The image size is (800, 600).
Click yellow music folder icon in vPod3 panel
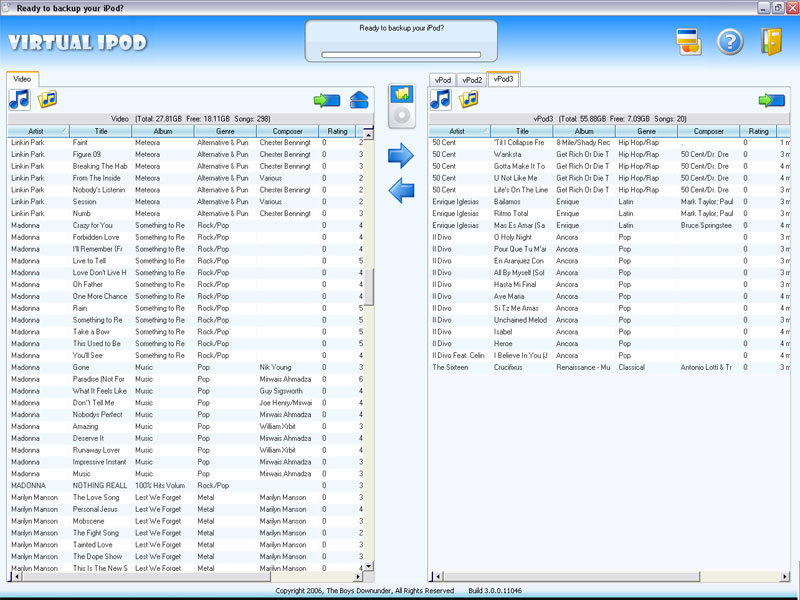coord(468,99)
